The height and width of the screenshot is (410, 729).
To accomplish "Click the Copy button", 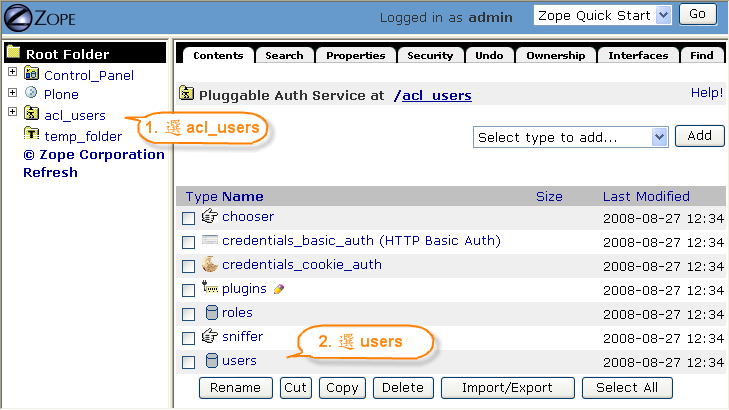I will [342, 388].
